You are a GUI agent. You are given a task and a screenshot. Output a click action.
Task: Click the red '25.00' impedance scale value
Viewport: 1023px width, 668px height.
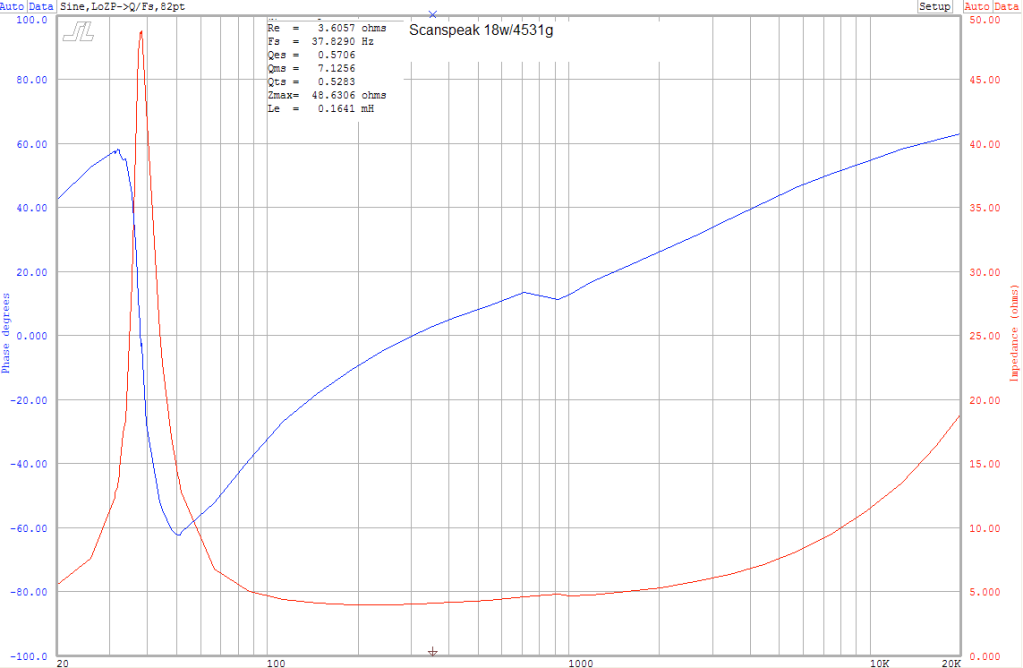tap(985, 336)
